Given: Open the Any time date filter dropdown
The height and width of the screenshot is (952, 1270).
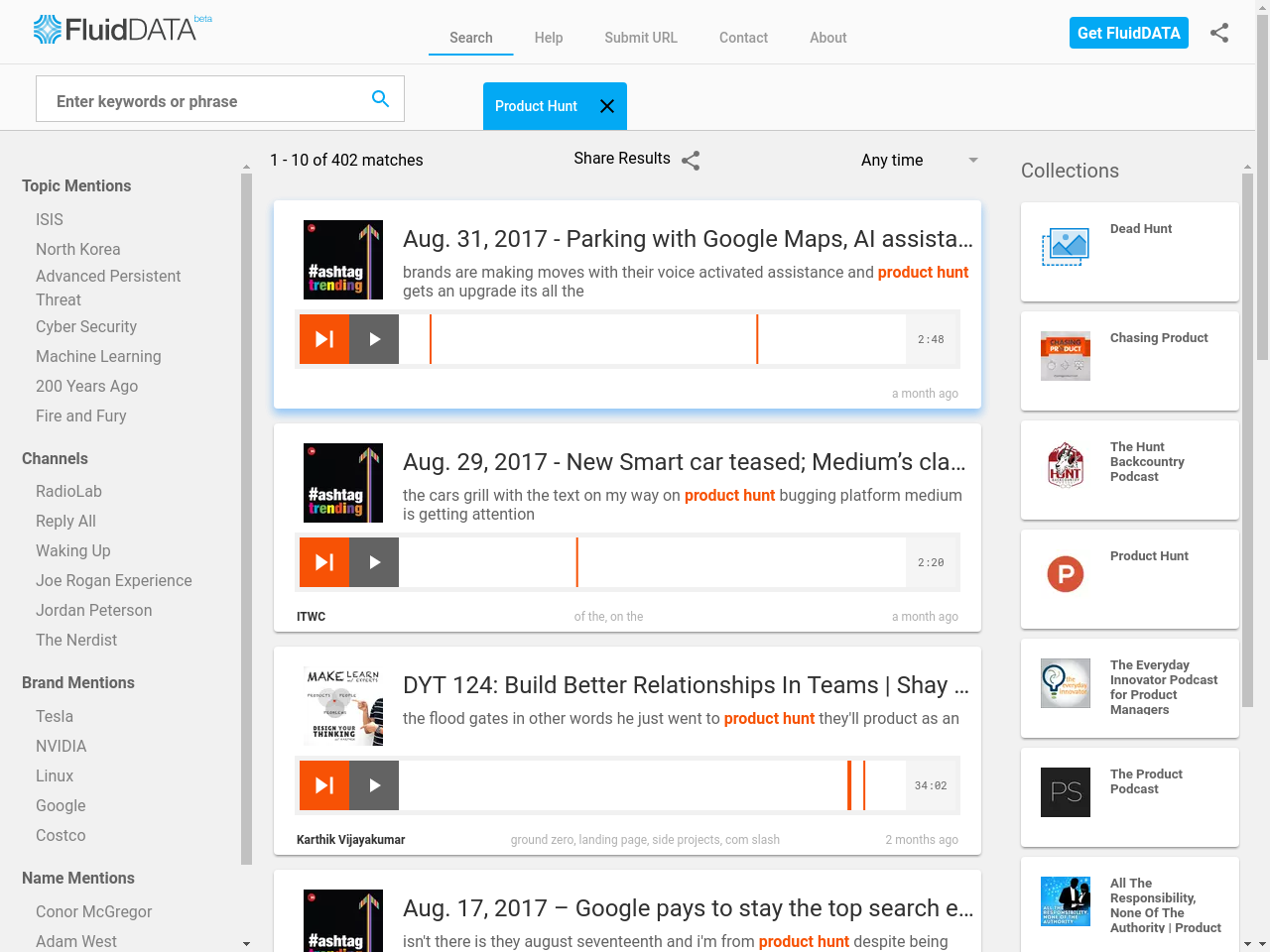Looking at the screenshot, I should (920, 160).
